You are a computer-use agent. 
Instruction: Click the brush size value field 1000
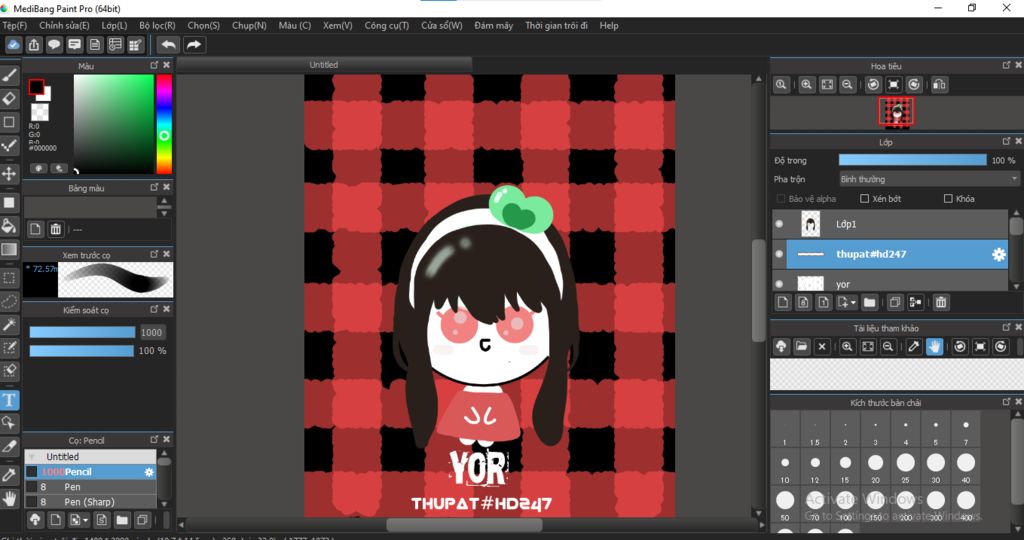pos(152,332)
